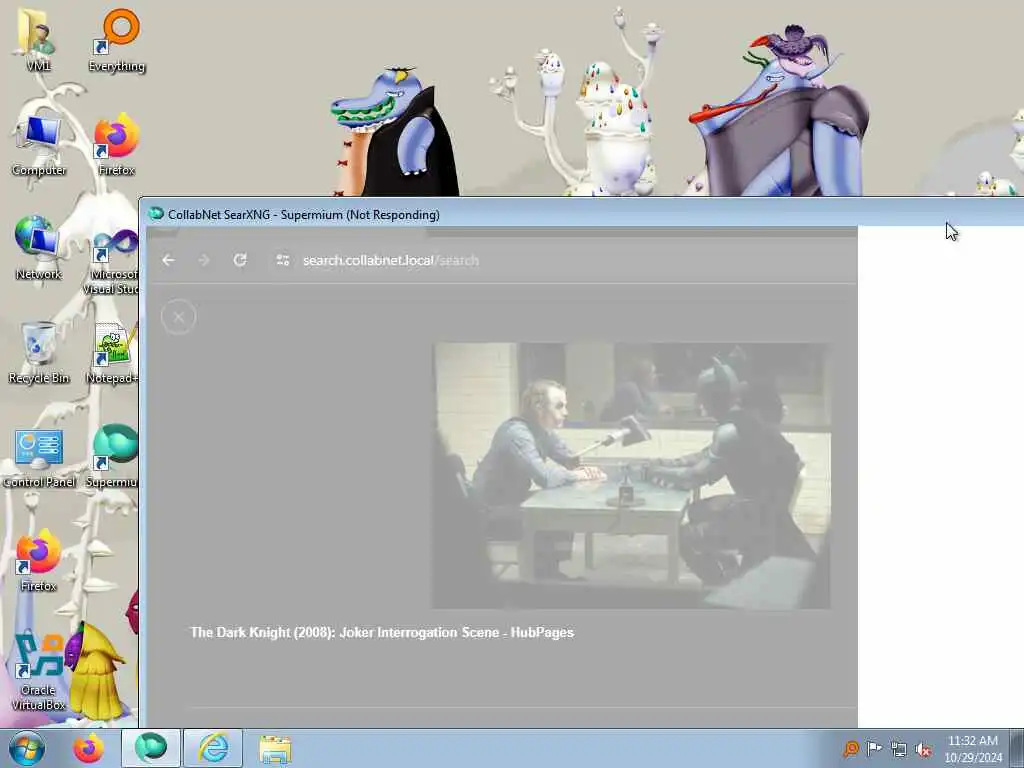Open Windows Explorer from the taskbar

[275, 749]
